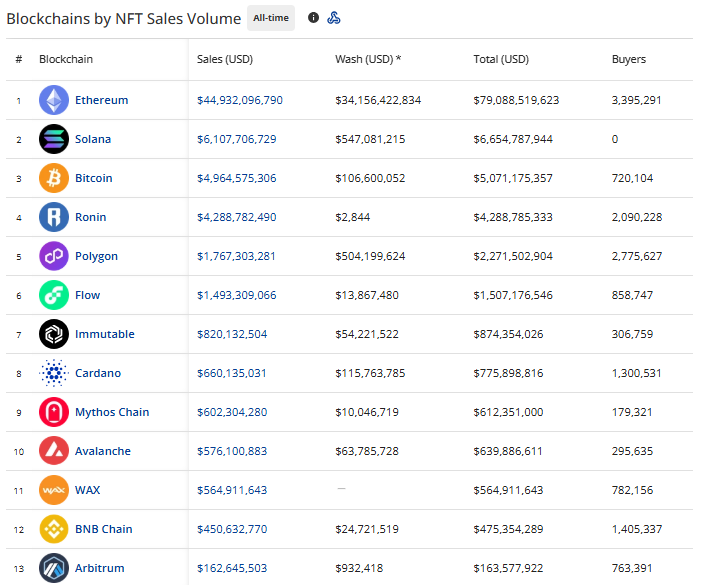
Task: Open the Flow blockchain link
Action: pos(88,295)
